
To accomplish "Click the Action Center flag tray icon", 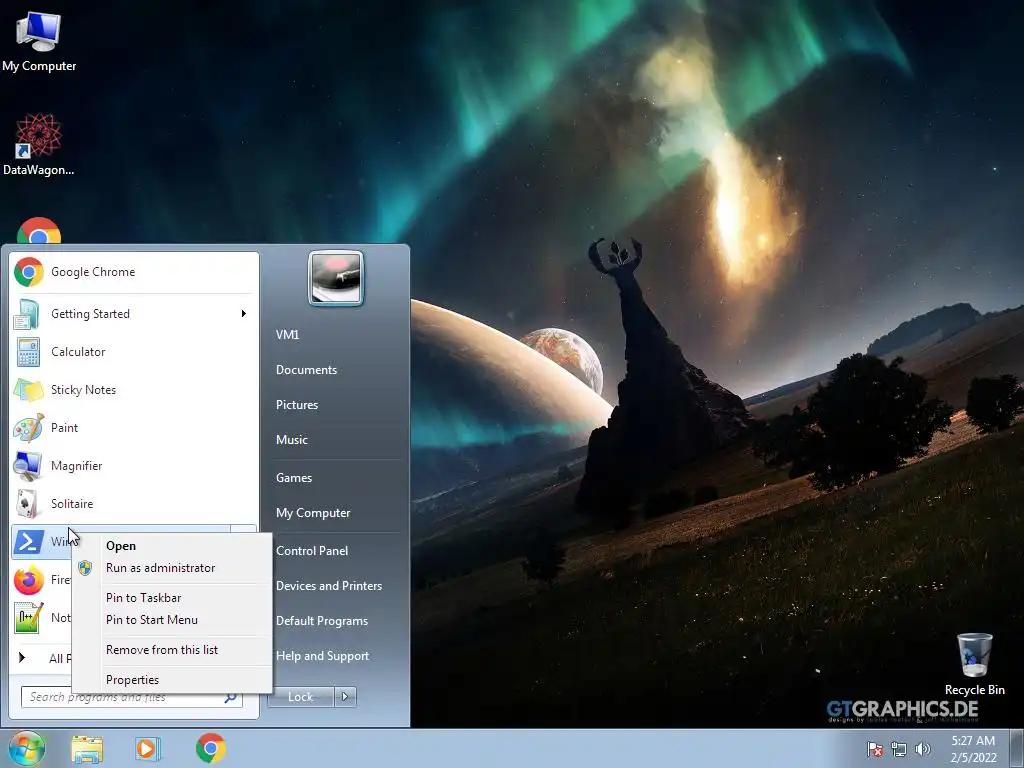I will pos(874,749).
